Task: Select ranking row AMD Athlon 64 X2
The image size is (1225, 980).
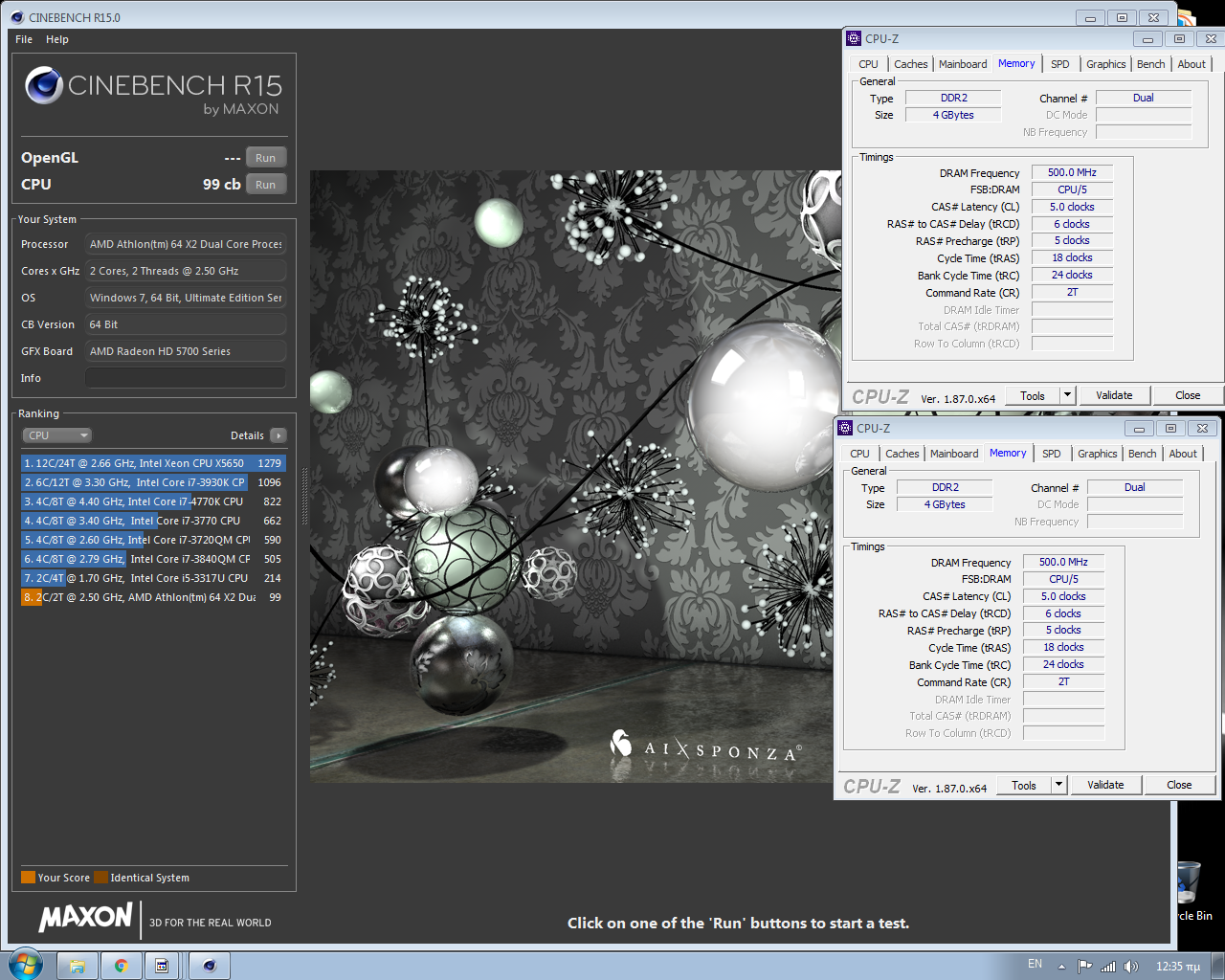Action: [153, 597]
